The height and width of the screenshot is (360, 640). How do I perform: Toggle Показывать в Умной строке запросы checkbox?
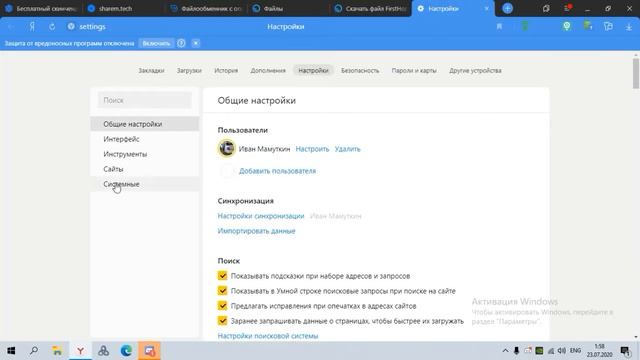222,291
